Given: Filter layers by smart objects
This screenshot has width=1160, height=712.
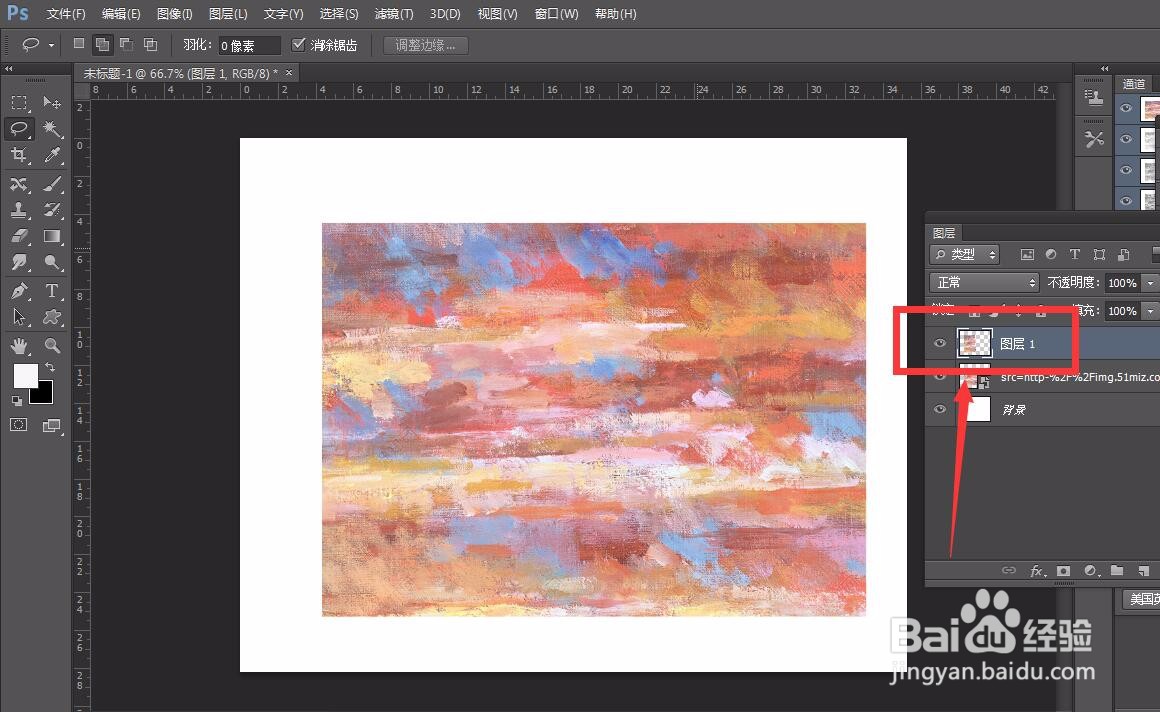Looking at the screenshot, I should point(1124,255).
